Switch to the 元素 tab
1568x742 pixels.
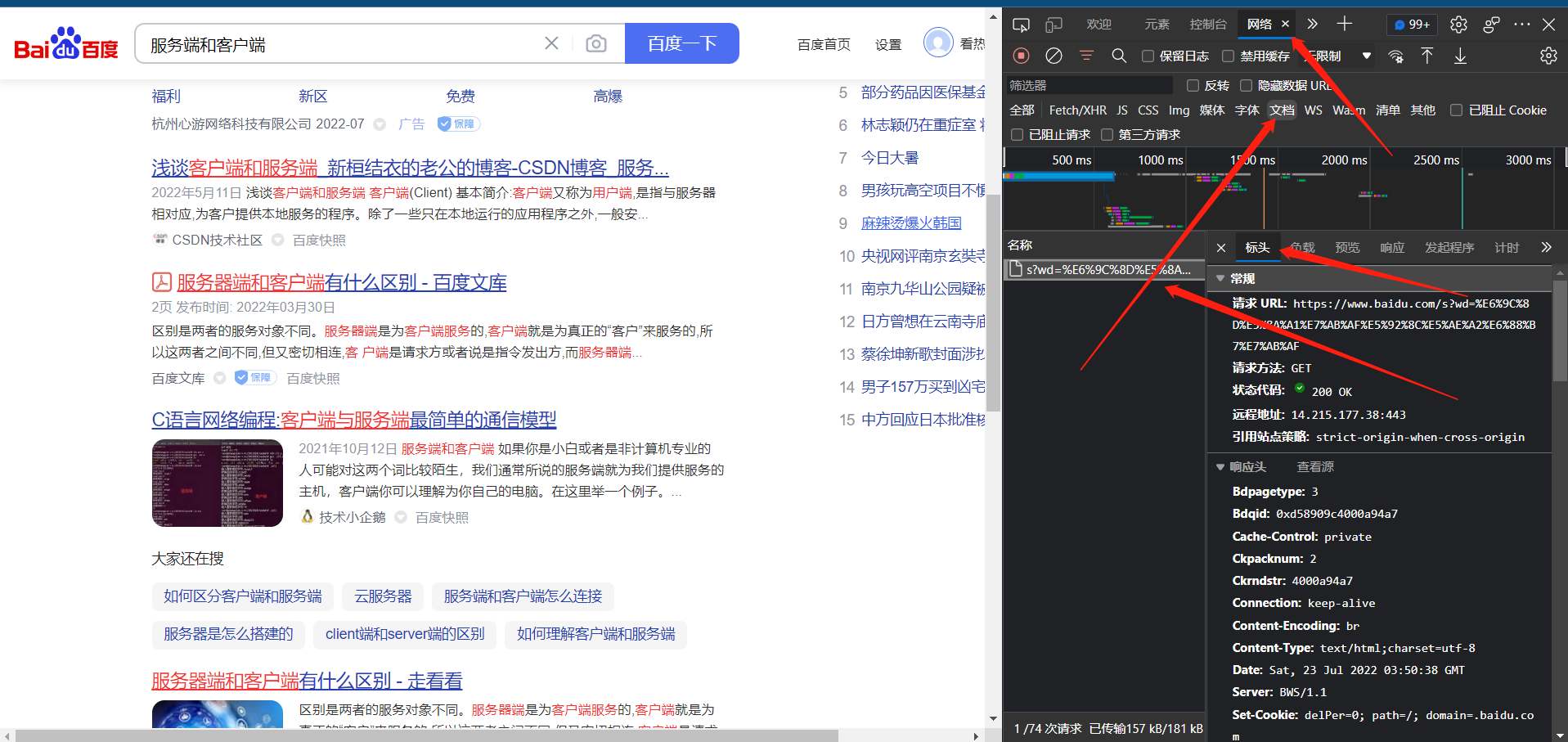tap(1157, 25)
